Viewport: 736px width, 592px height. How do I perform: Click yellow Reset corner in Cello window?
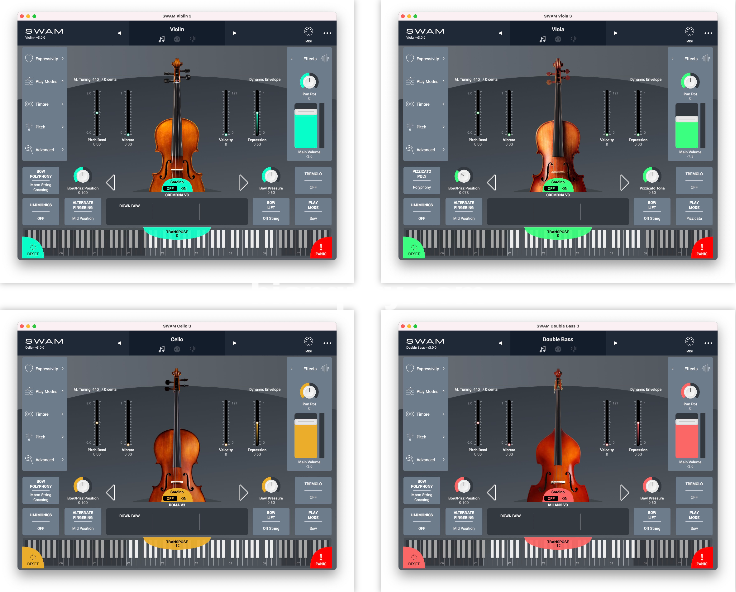point(32,558)
